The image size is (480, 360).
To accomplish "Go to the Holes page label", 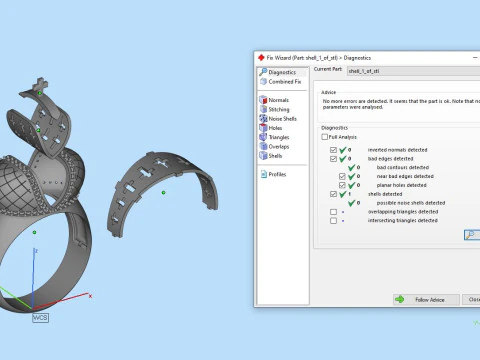I will 275,128.
